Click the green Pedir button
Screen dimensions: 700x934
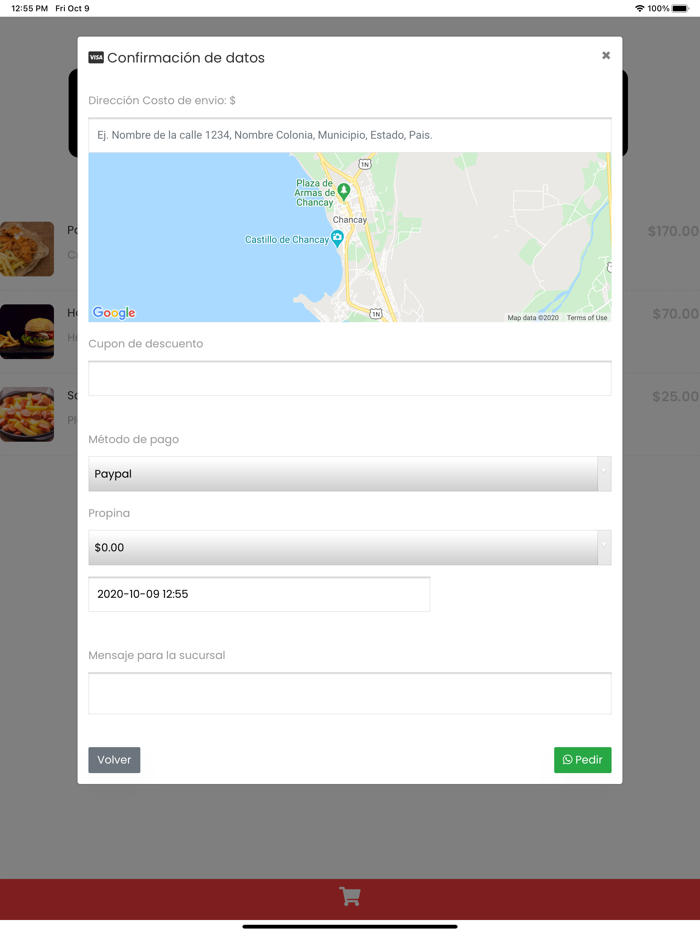click(x=582, y=760)
